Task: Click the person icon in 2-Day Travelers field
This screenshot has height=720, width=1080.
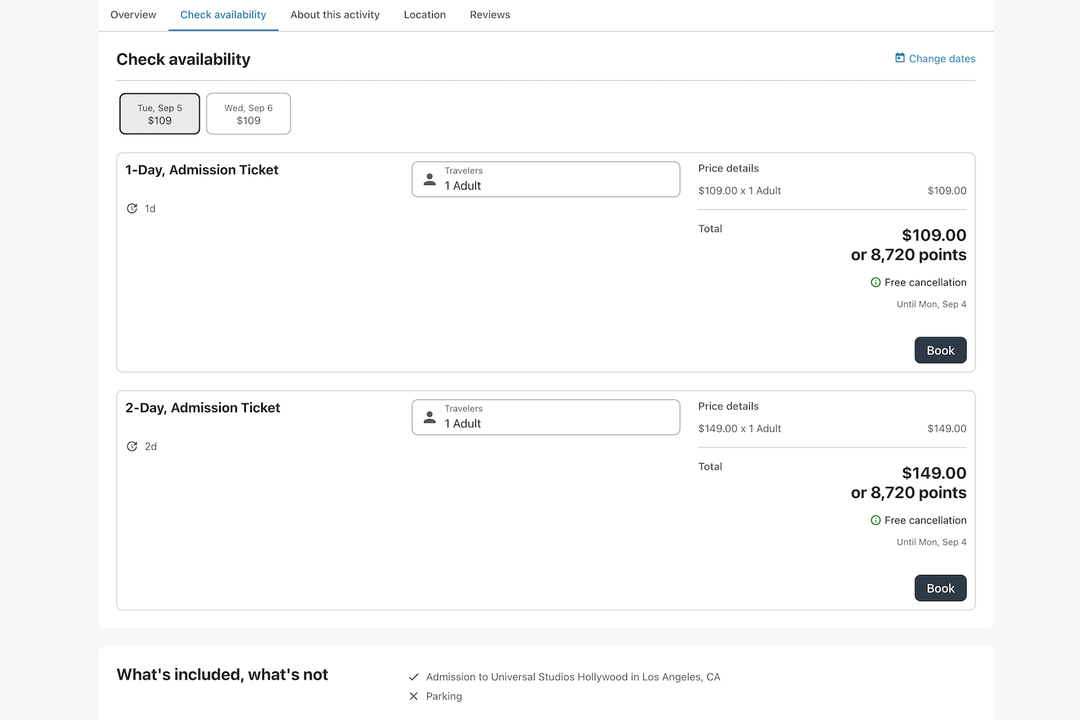Action: [430, 417]
